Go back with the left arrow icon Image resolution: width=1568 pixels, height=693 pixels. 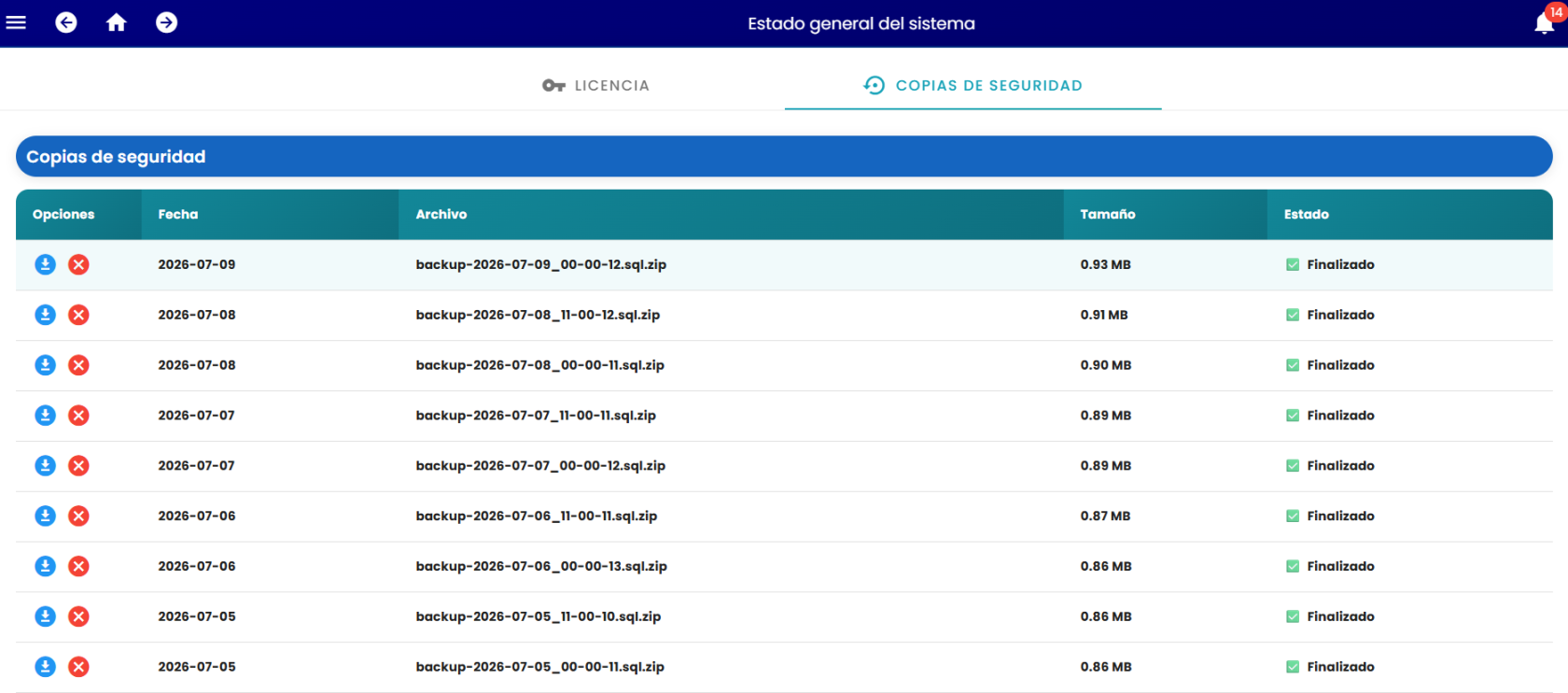pos(66,22)
